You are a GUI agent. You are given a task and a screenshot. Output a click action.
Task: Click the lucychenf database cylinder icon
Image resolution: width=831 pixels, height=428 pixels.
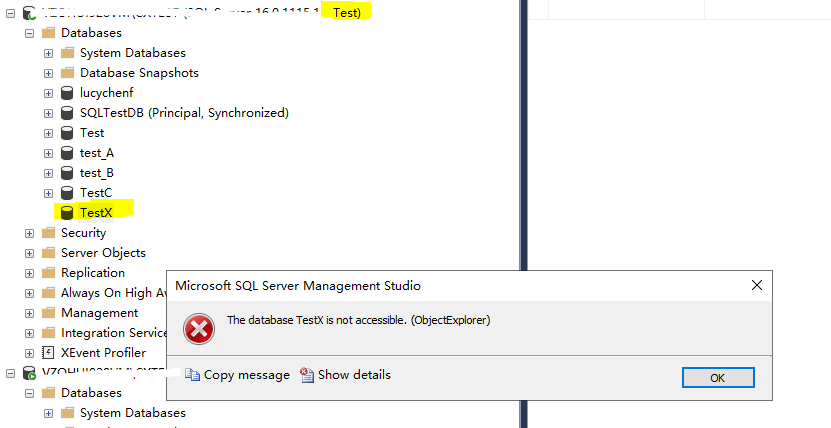67,93
